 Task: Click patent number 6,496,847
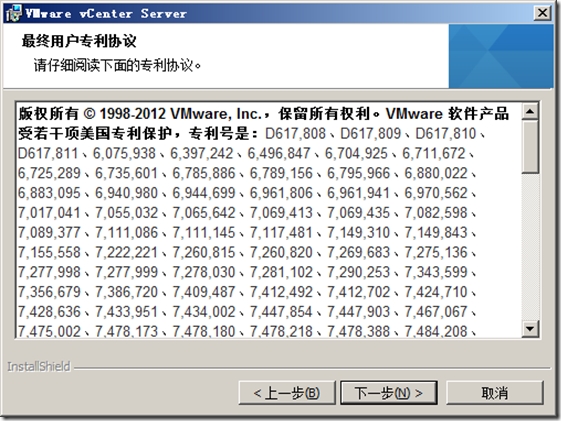[x=279, y=153]
